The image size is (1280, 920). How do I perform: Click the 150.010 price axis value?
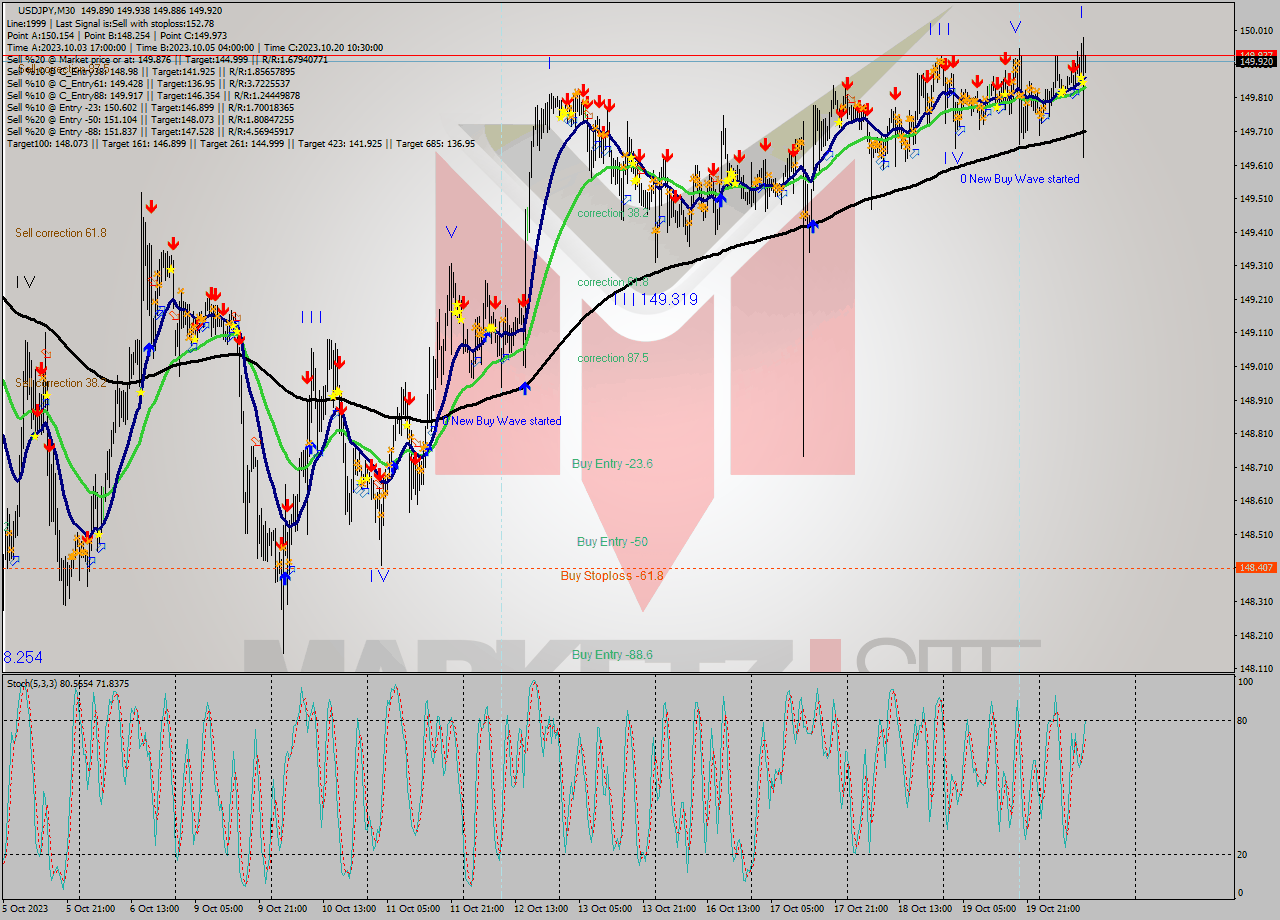pyautogui.click(x=1256, y=31)
